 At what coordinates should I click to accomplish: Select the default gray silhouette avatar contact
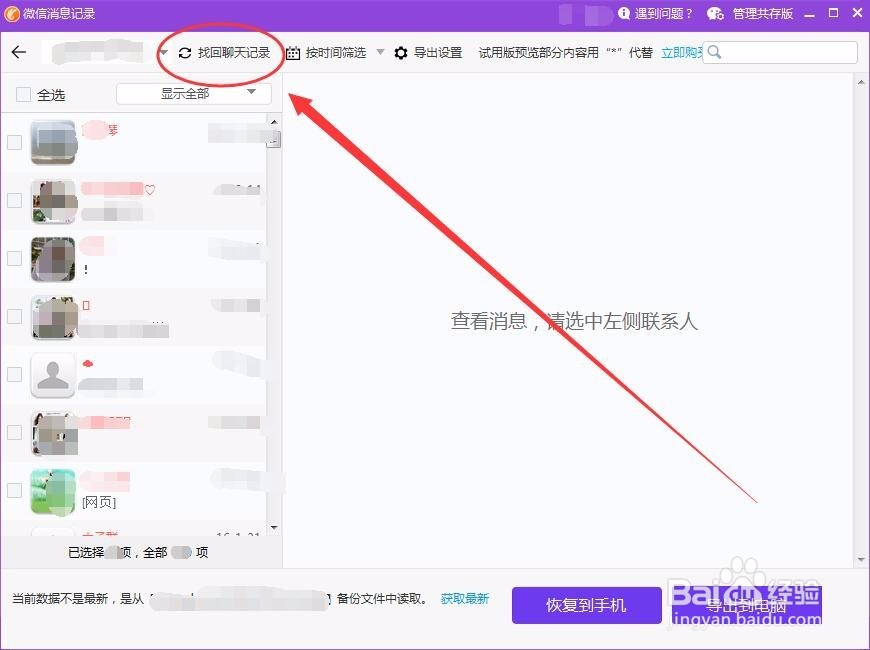[53, 375]
